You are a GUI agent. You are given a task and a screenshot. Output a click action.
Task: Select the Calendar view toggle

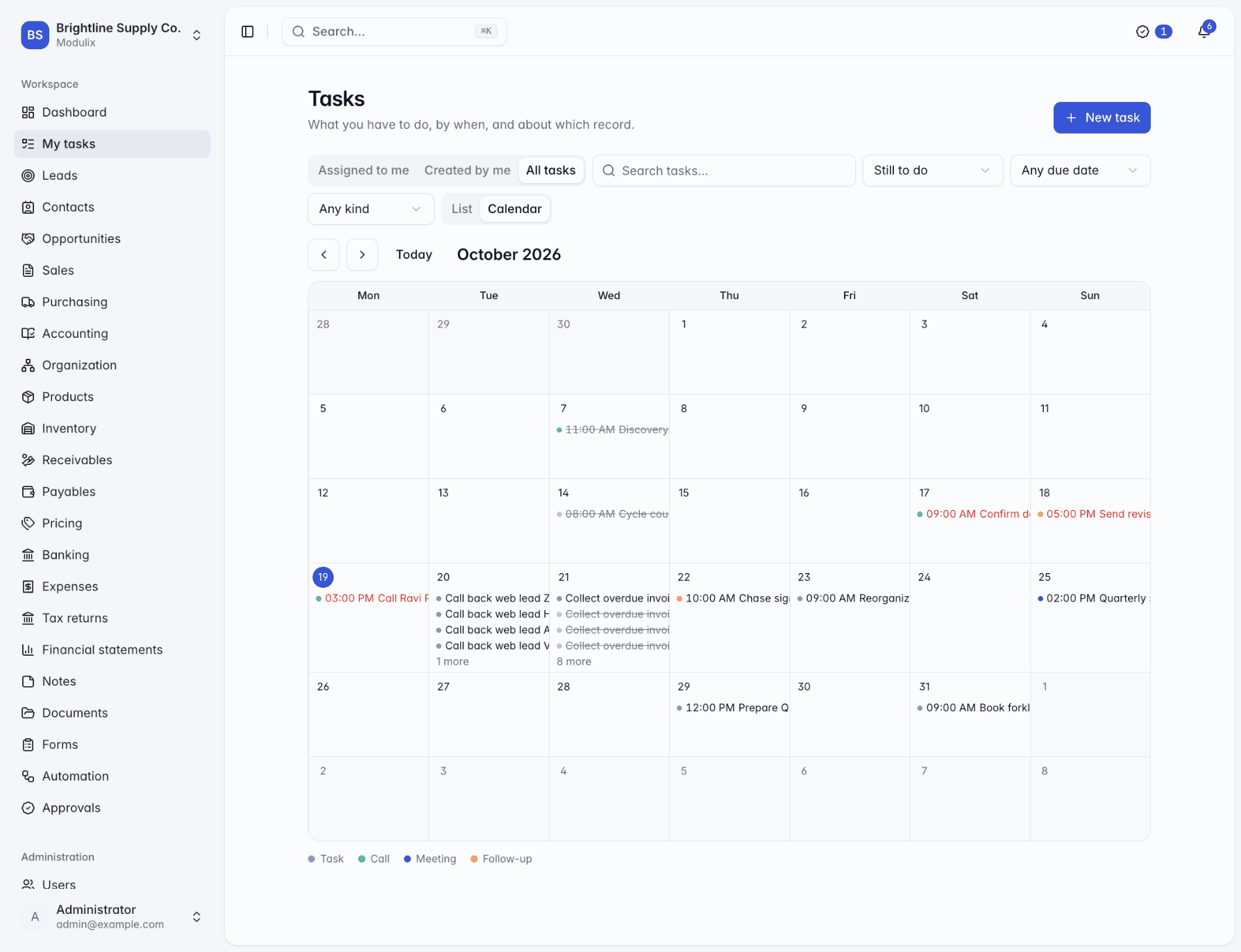[x=514, y=209]
